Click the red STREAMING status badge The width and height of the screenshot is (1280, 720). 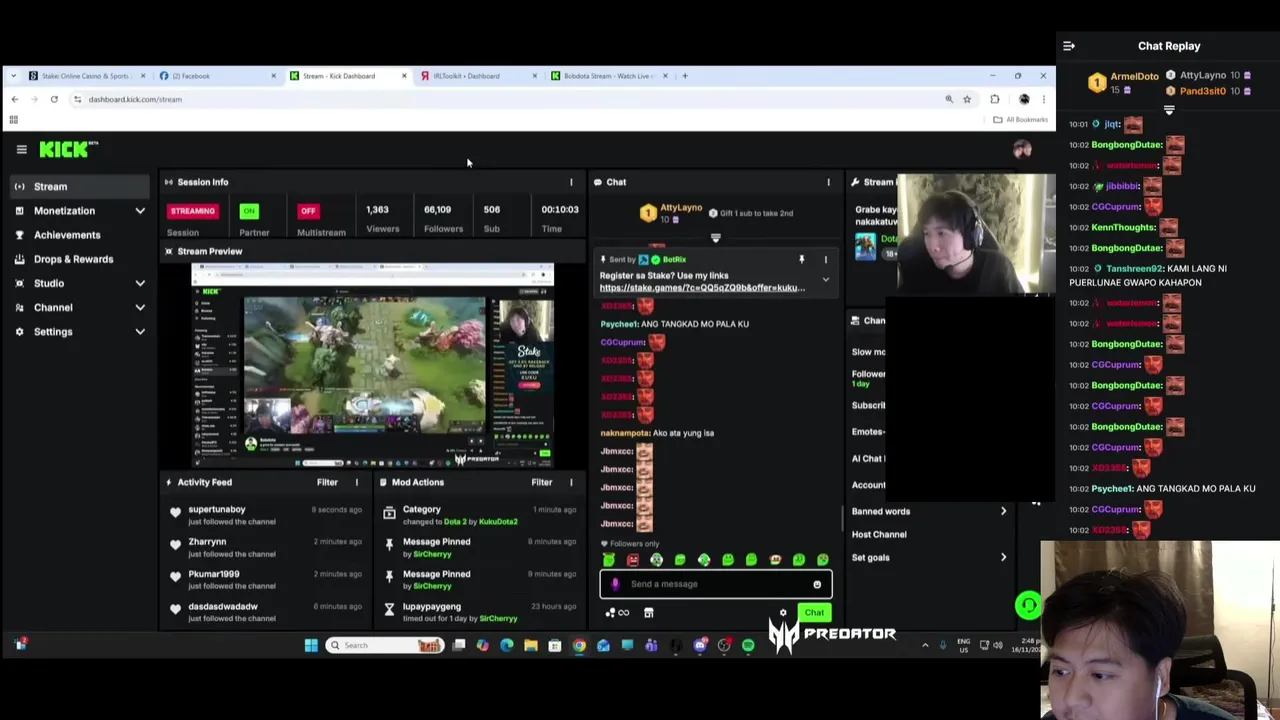(192, 211)
